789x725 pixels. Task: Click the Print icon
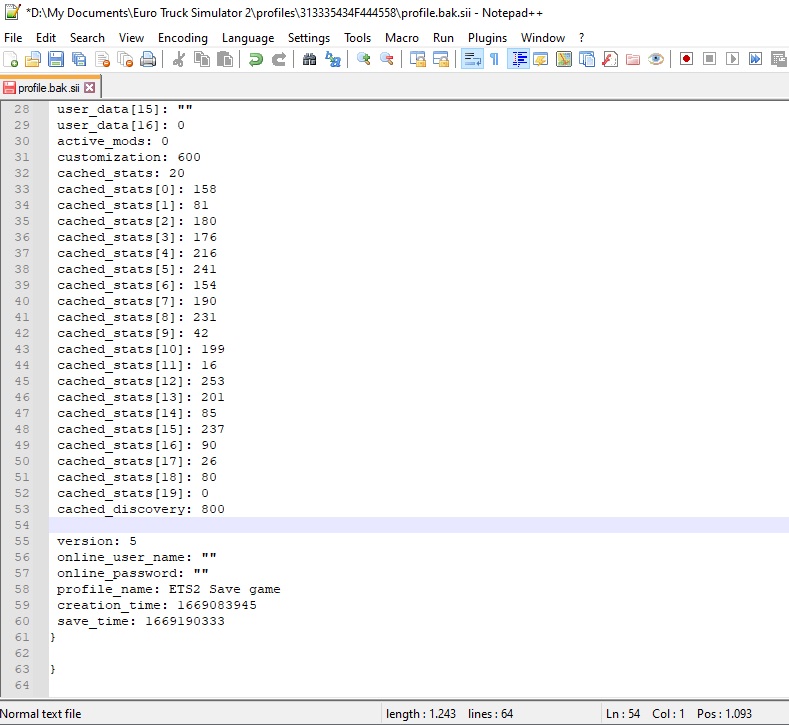point(148,59)
